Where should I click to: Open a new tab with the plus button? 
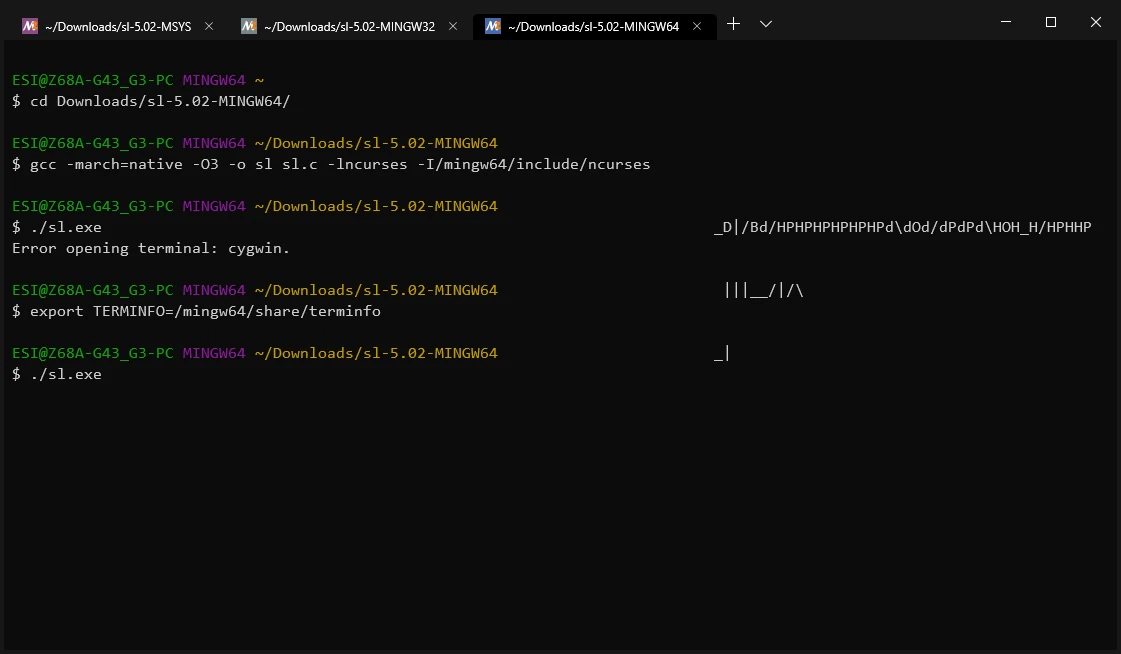tap(733, 24)
